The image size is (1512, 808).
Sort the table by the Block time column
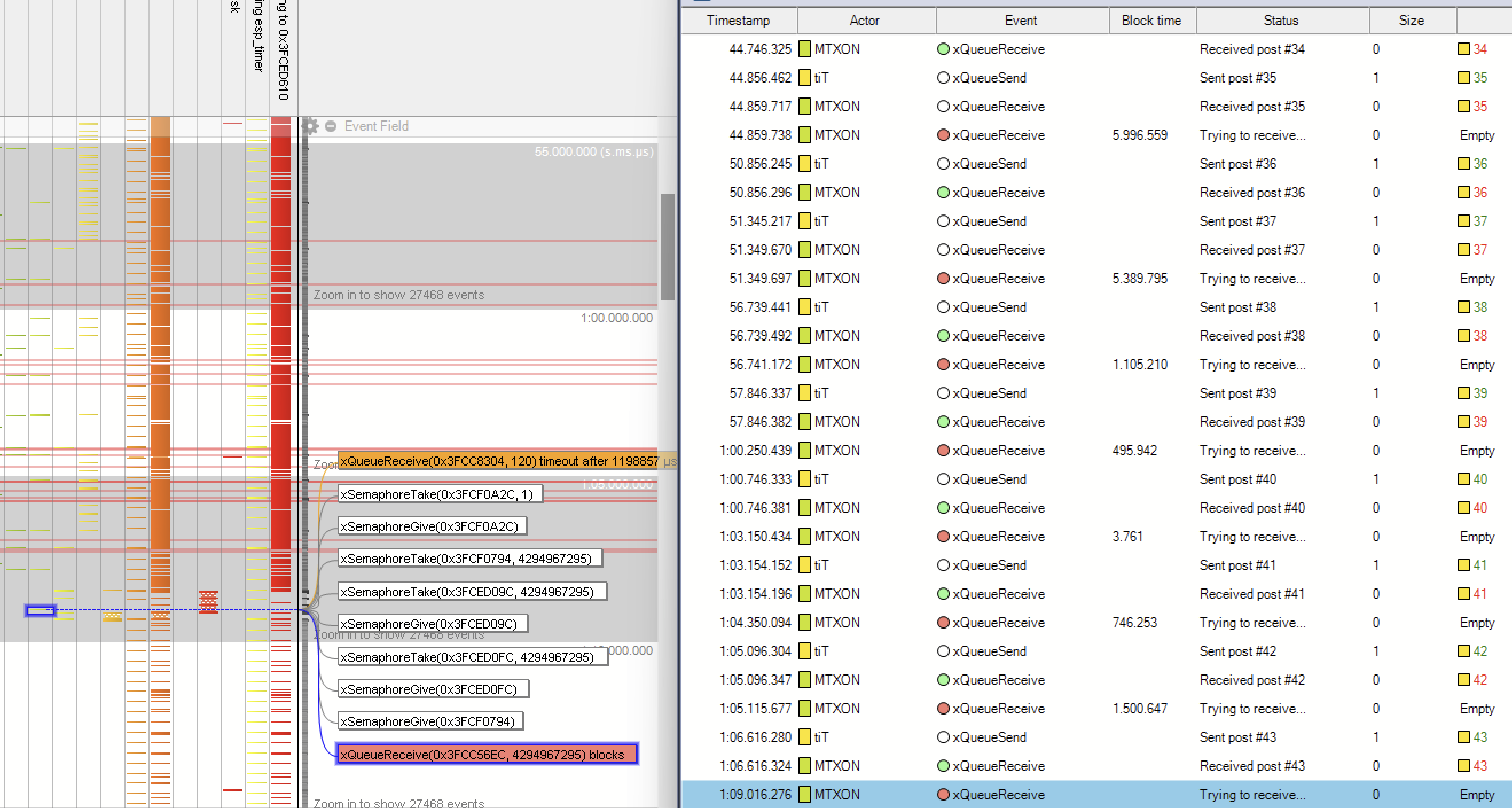1151,20
